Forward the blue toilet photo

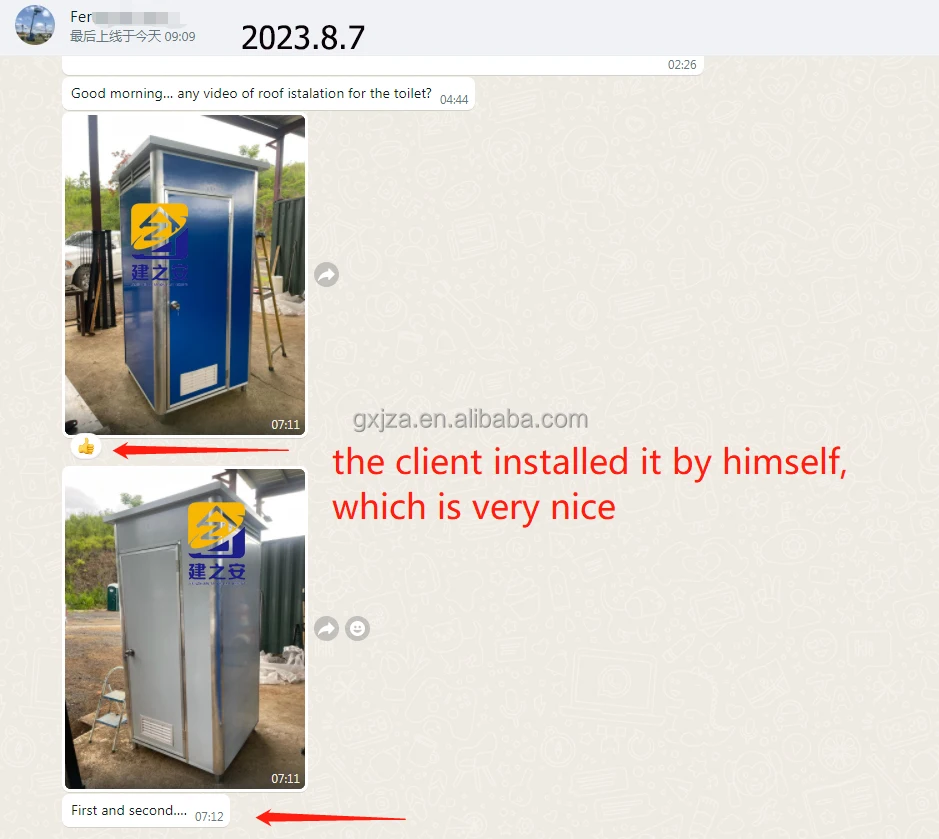(326, 274)
